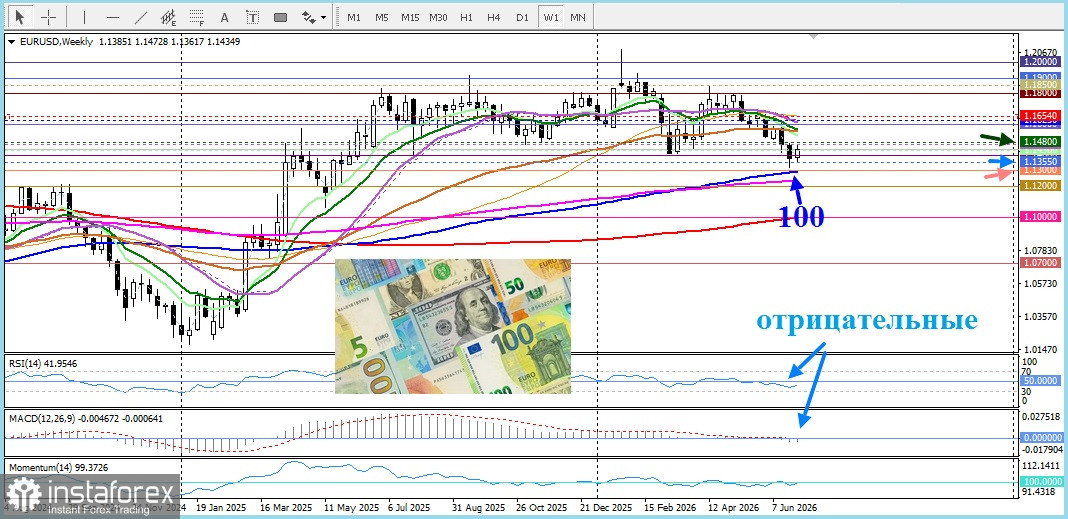Select the text A tool
The image size is (1068, 519).
click(225, 17)
